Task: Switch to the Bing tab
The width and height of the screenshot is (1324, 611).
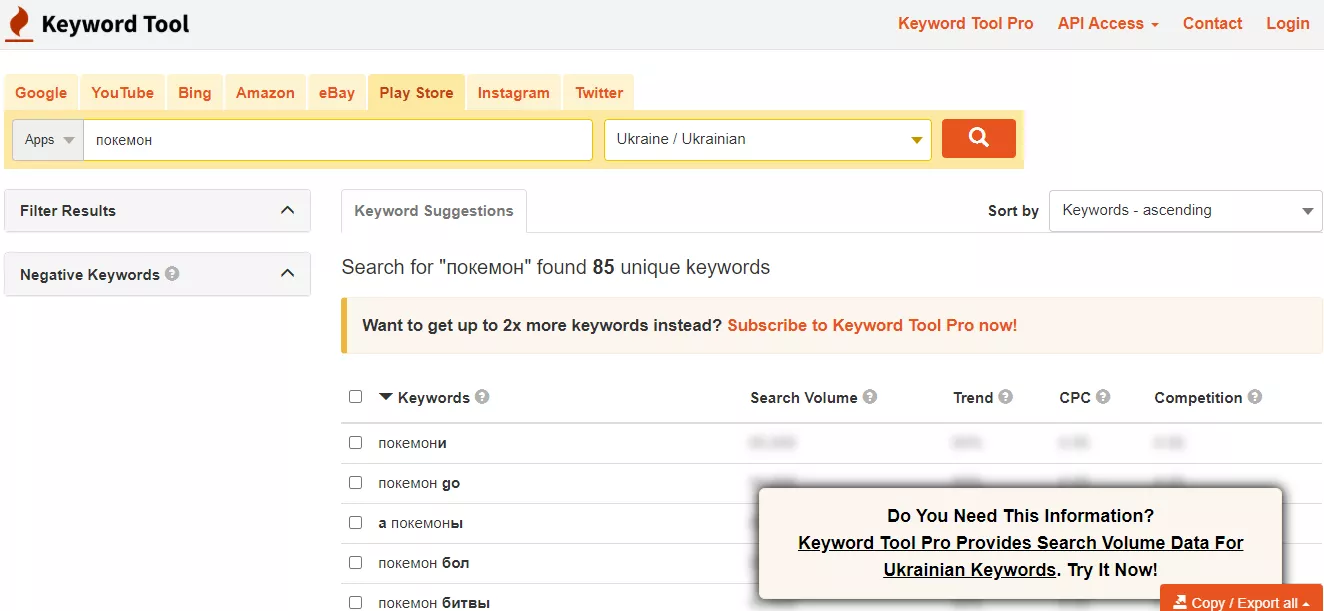Action: (194, 93)
